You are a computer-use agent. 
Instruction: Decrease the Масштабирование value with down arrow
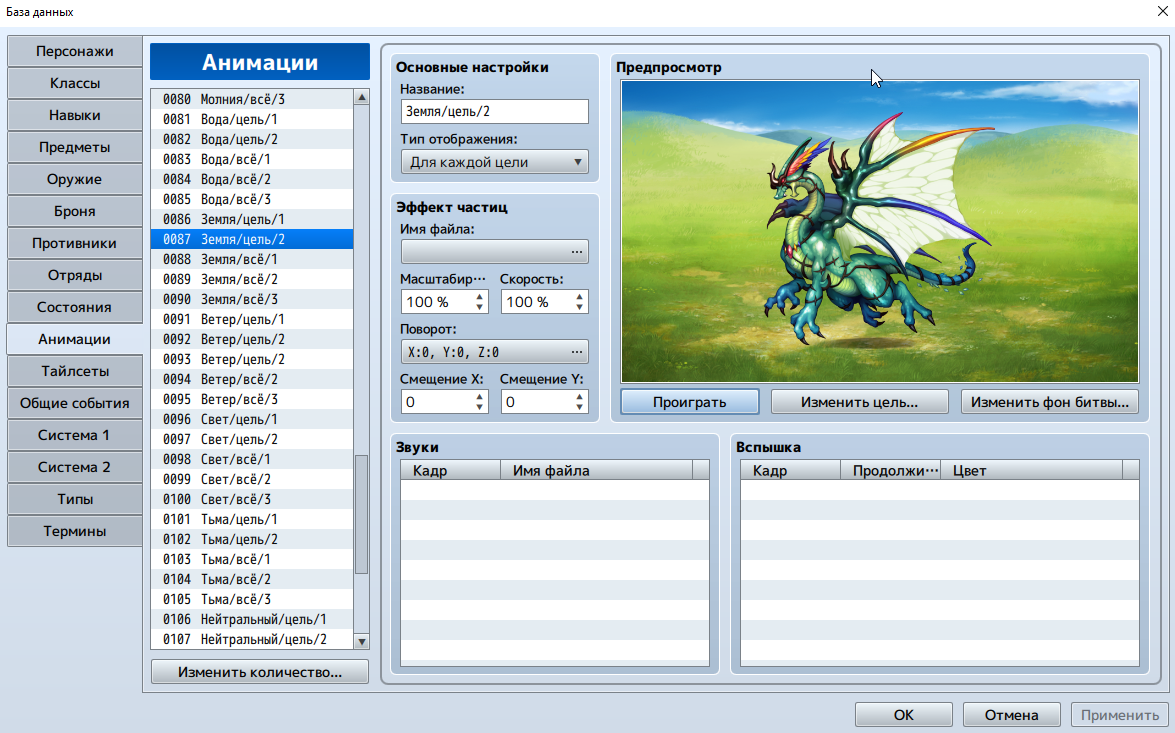click(x=480, y=307)
